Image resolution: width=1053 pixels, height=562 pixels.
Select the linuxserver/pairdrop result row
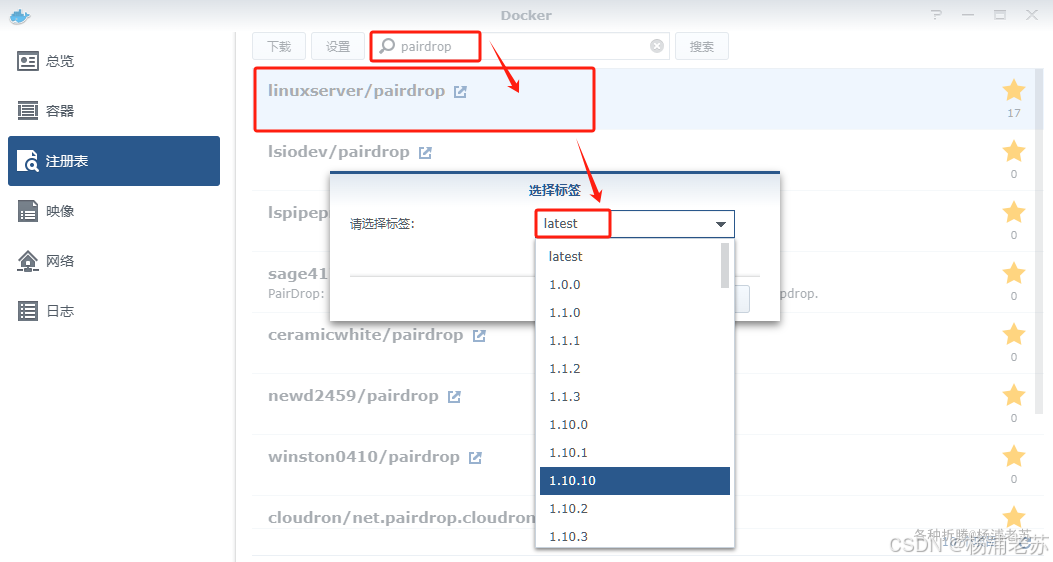point(643,99)
